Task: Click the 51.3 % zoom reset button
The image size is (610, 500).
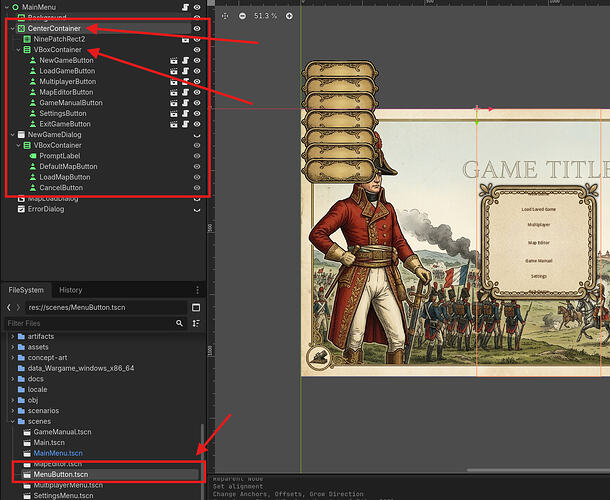Action: coord(266,16)
